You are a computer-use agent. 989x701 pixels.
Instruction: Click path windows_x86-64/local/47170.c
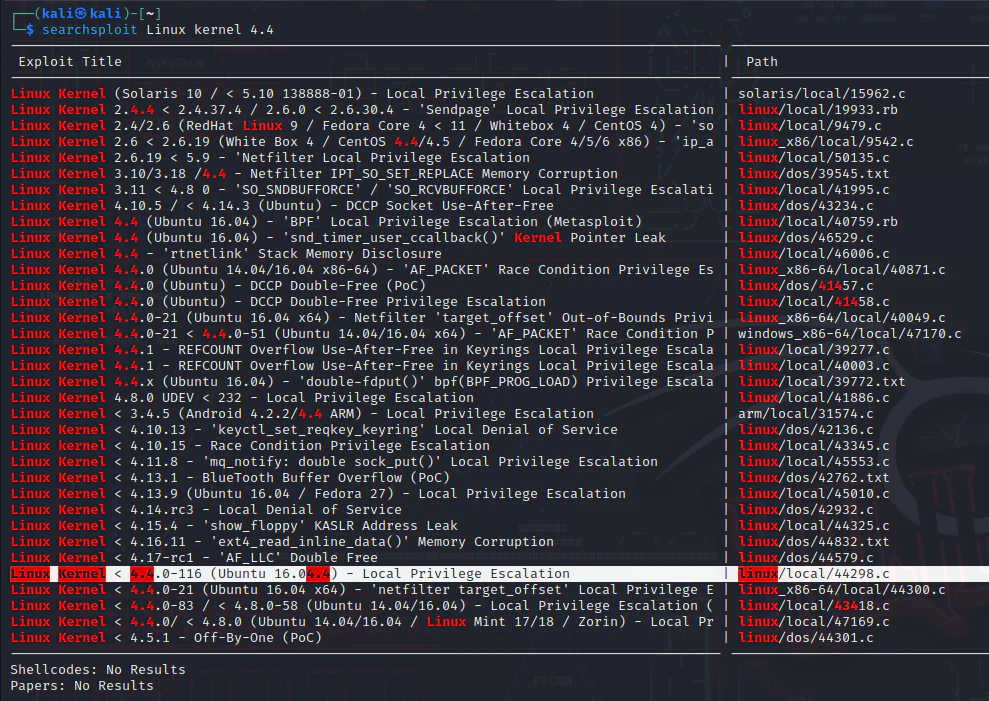850,334
